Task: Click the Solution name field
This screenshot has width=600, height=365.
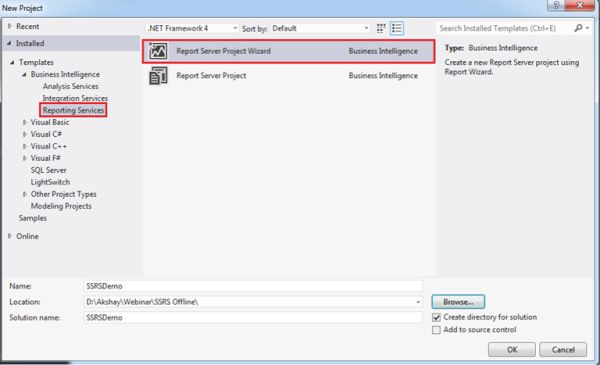Action: click(253, 318)
